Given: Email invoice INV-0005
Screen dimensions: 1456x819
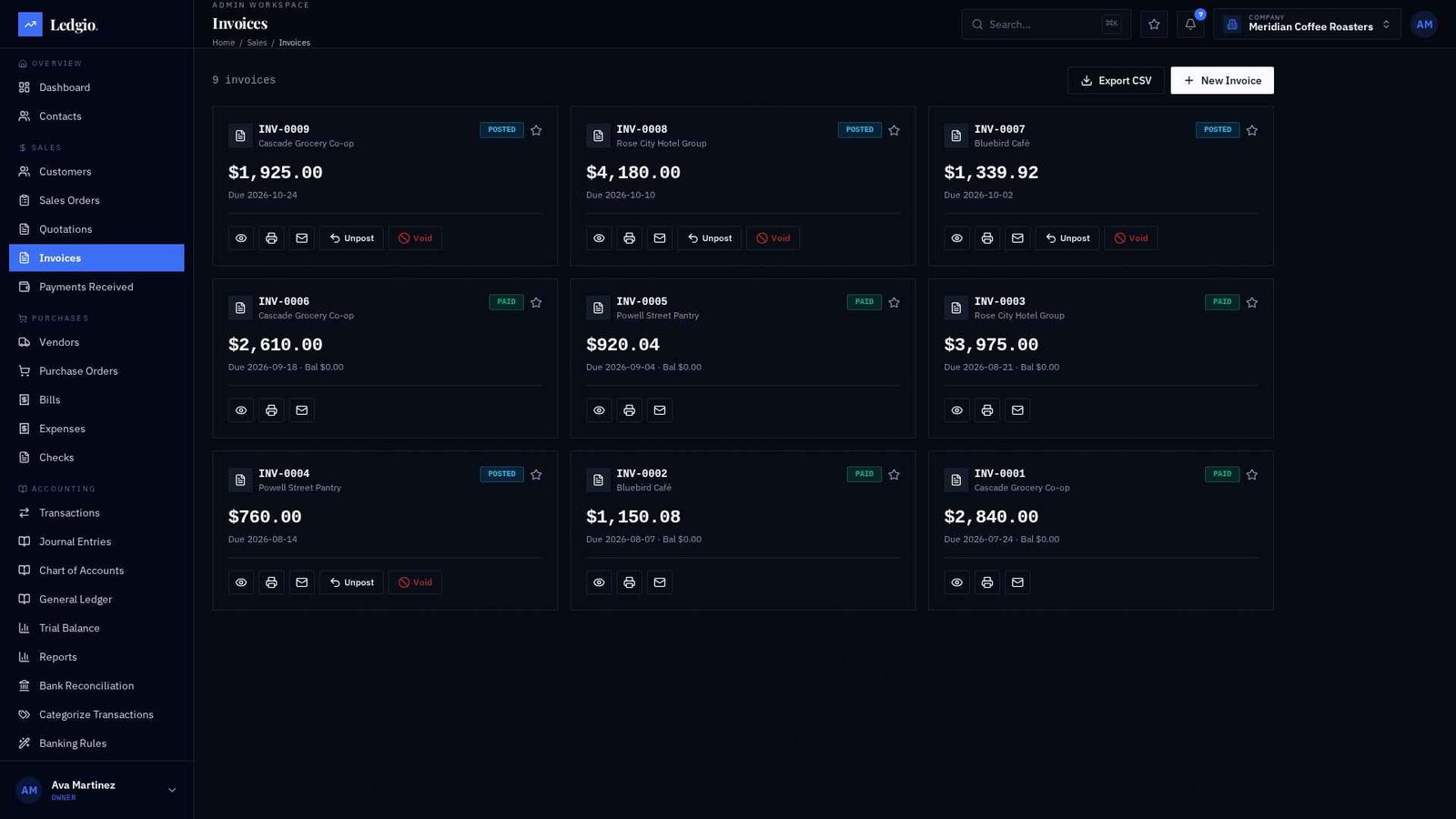Looking at the screenshot, I should 660,410.
